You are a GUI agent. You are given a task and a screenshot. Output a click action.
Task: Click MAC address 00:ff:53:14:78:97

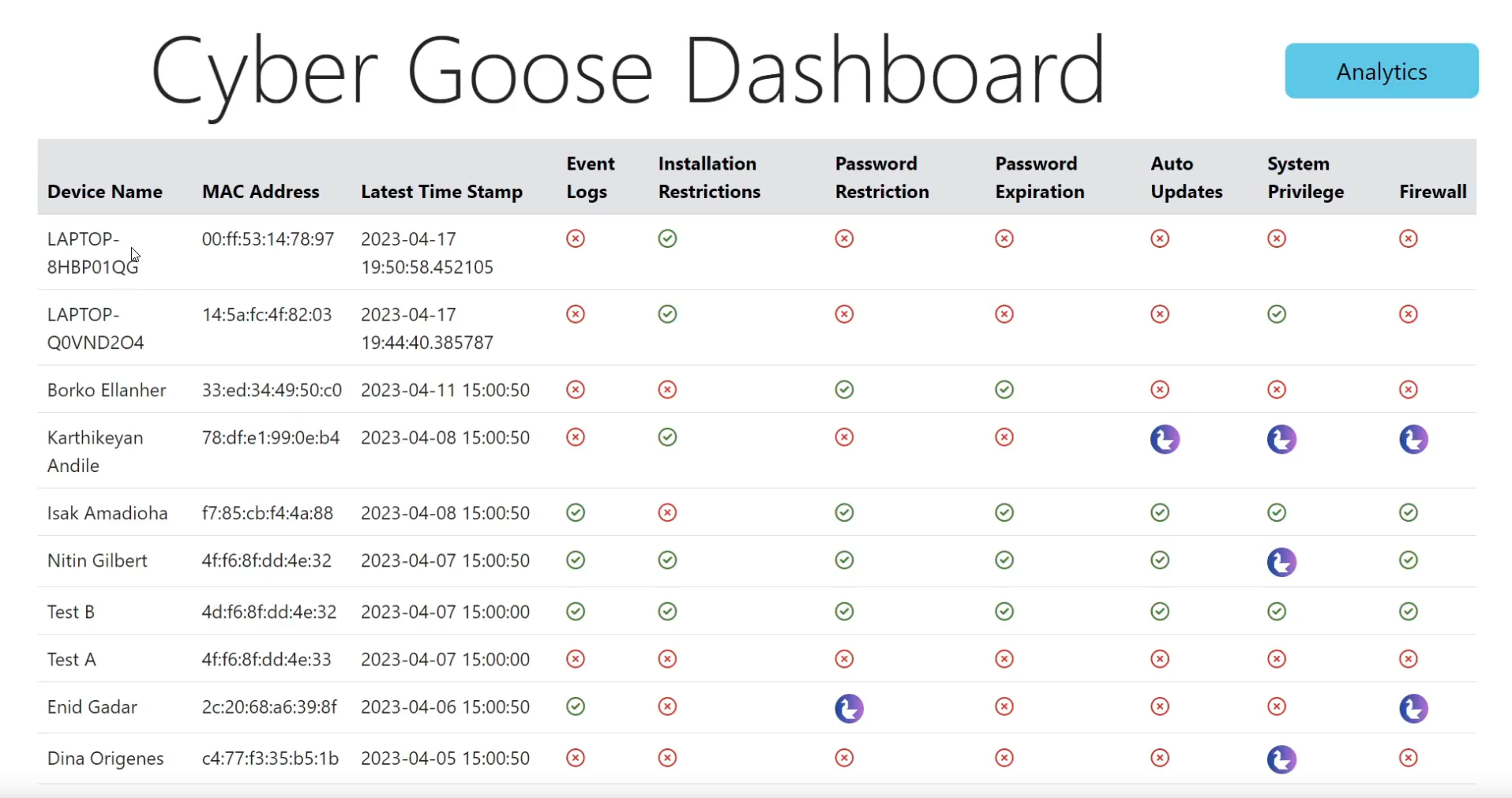coord(268,238)
